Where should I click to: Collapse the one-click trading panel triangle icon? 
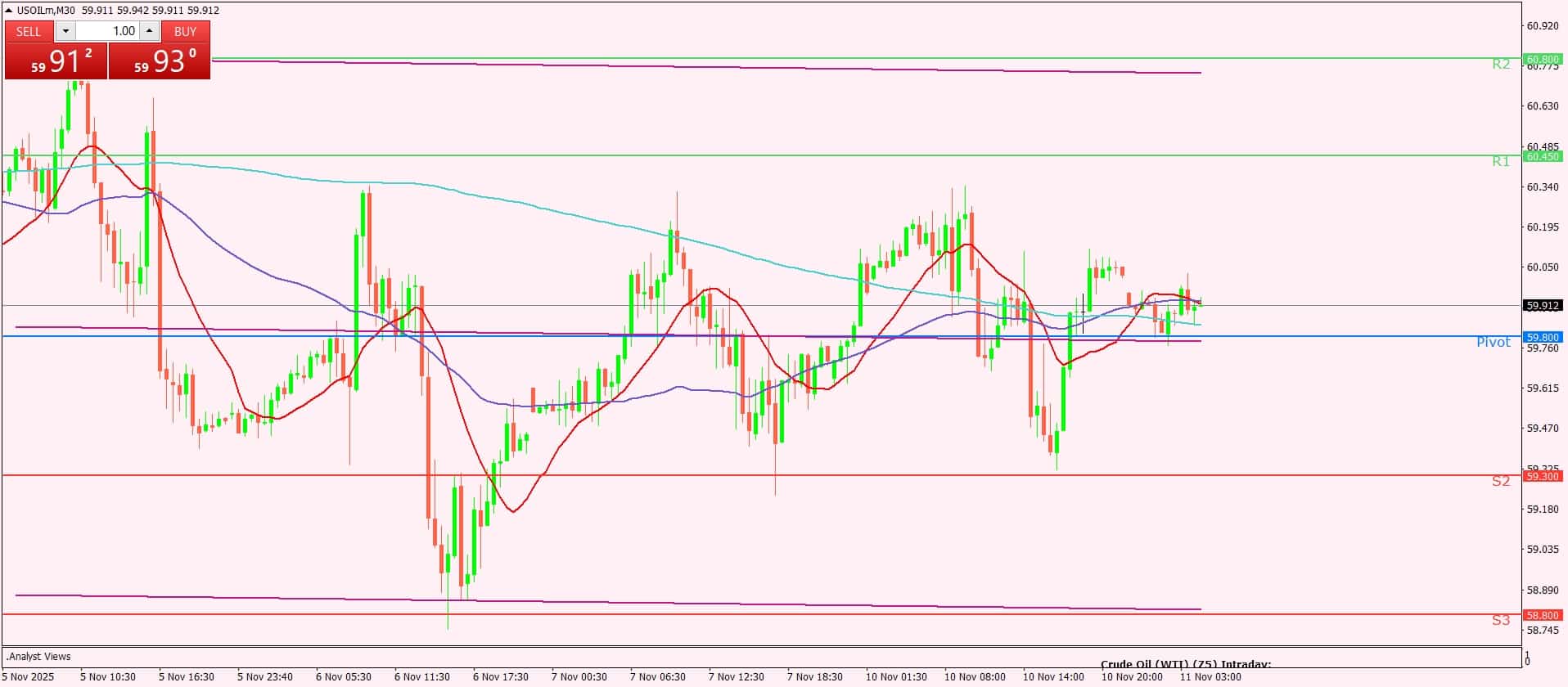9,11
